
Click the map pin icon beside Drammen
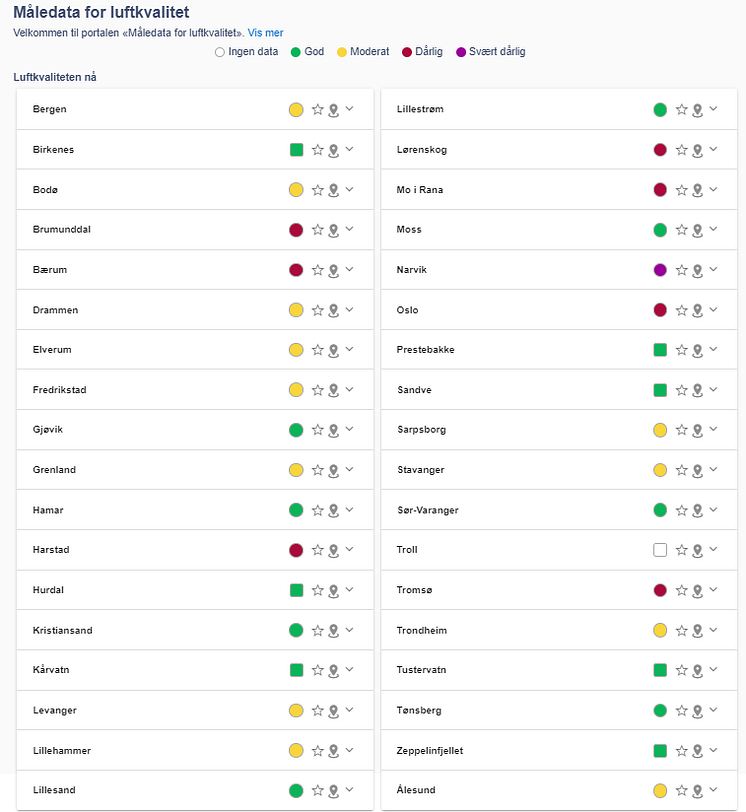333,311
